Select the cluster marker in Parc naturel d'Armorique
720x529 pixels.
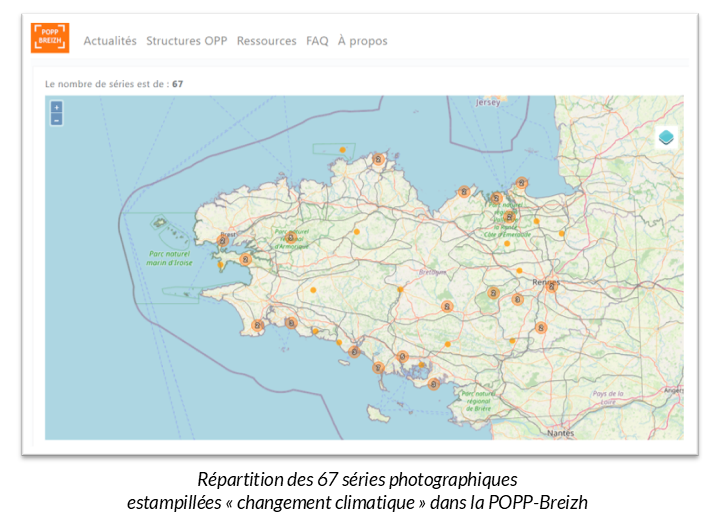(x=290, y=237)
